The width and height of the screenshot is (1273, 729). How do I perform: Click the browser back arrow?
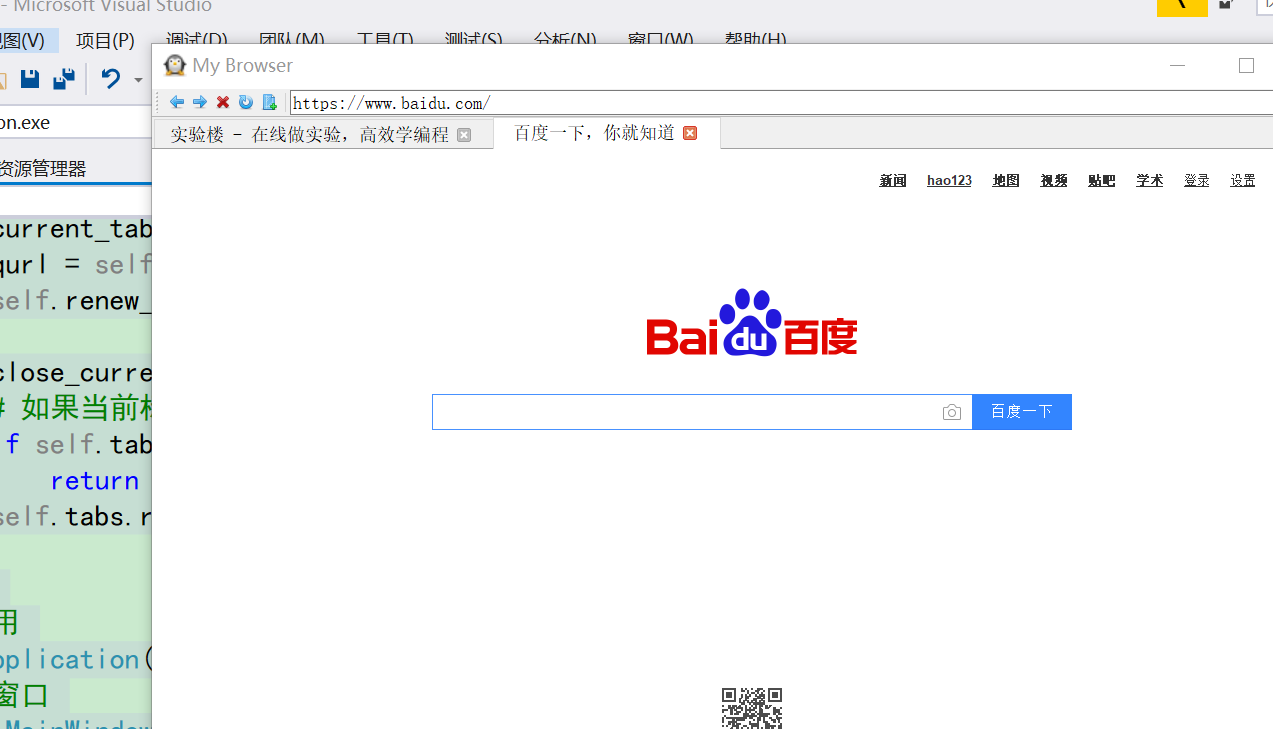(177, 102)
